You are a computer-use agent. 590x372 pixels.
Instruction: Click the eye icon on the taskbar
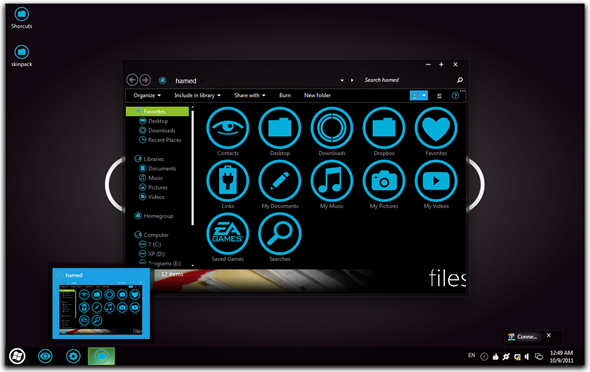45,356
